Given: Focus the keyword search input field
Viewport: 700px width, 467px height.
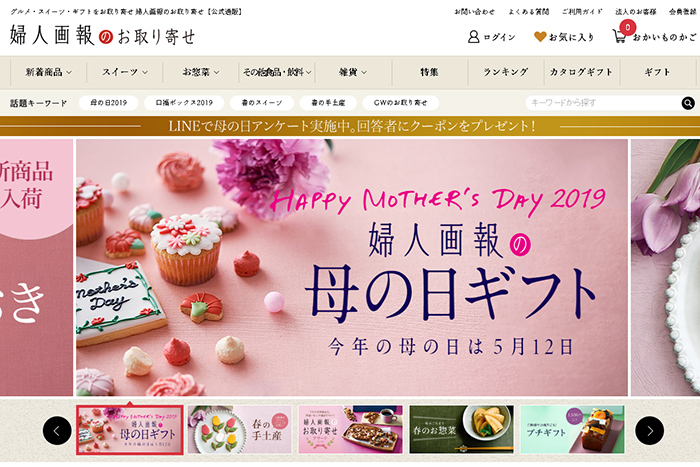Looking at the screenshot, I should [603, 103].
